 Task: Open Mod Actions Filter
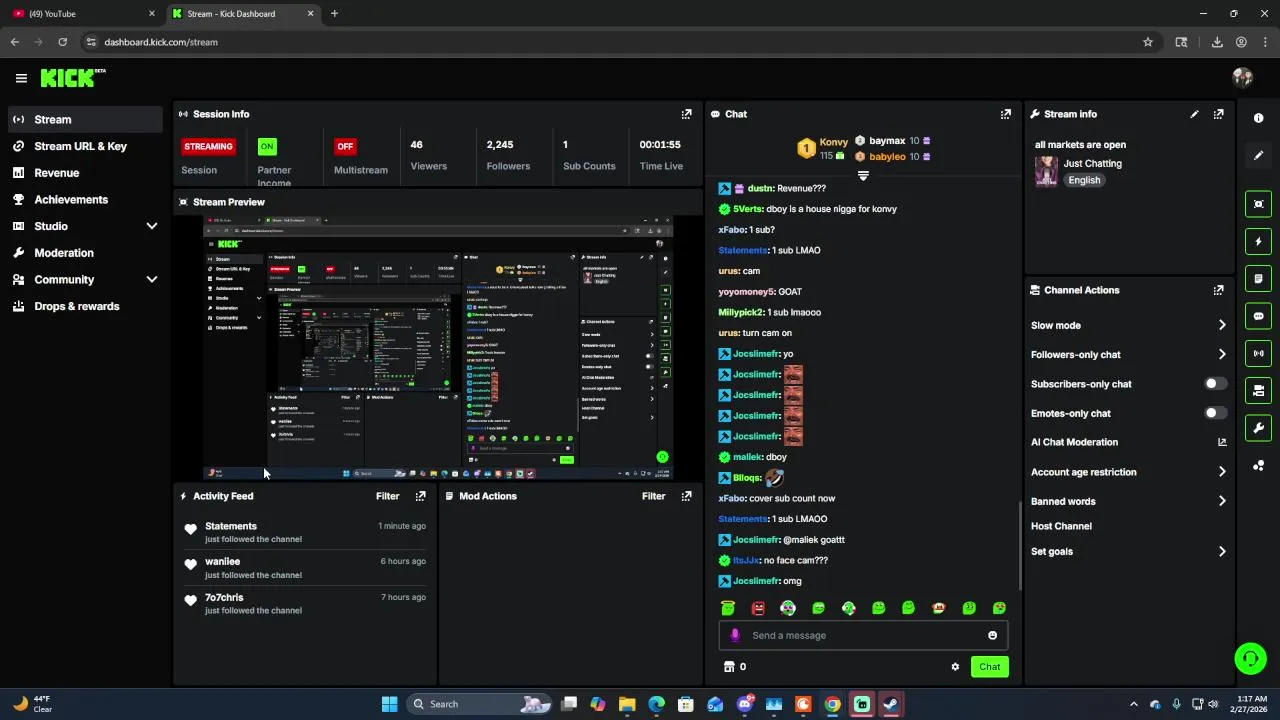pos(653,496)
